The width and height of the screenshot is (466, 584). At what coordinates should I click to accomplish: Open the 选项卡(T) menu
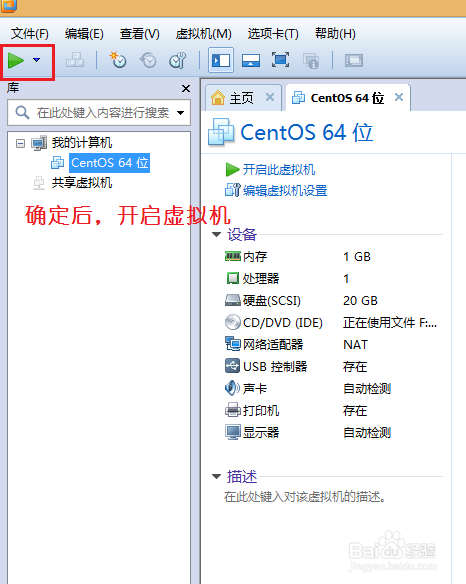[x=273, y=34]
